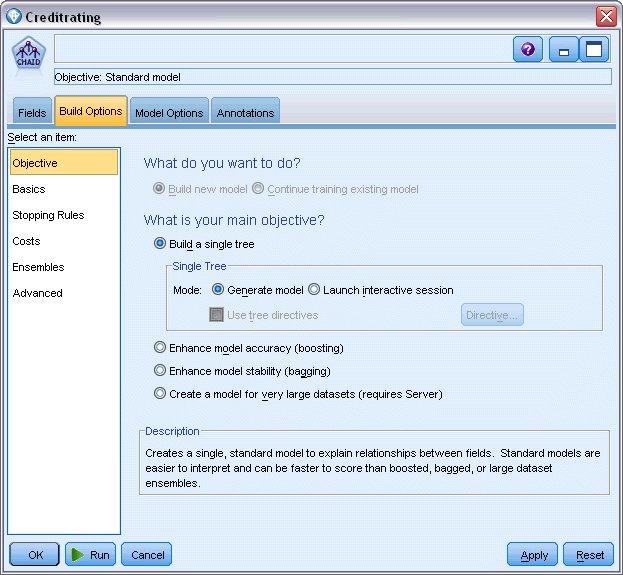Switch to the Fields tab
623x575 pixels.
pos(32,112)
